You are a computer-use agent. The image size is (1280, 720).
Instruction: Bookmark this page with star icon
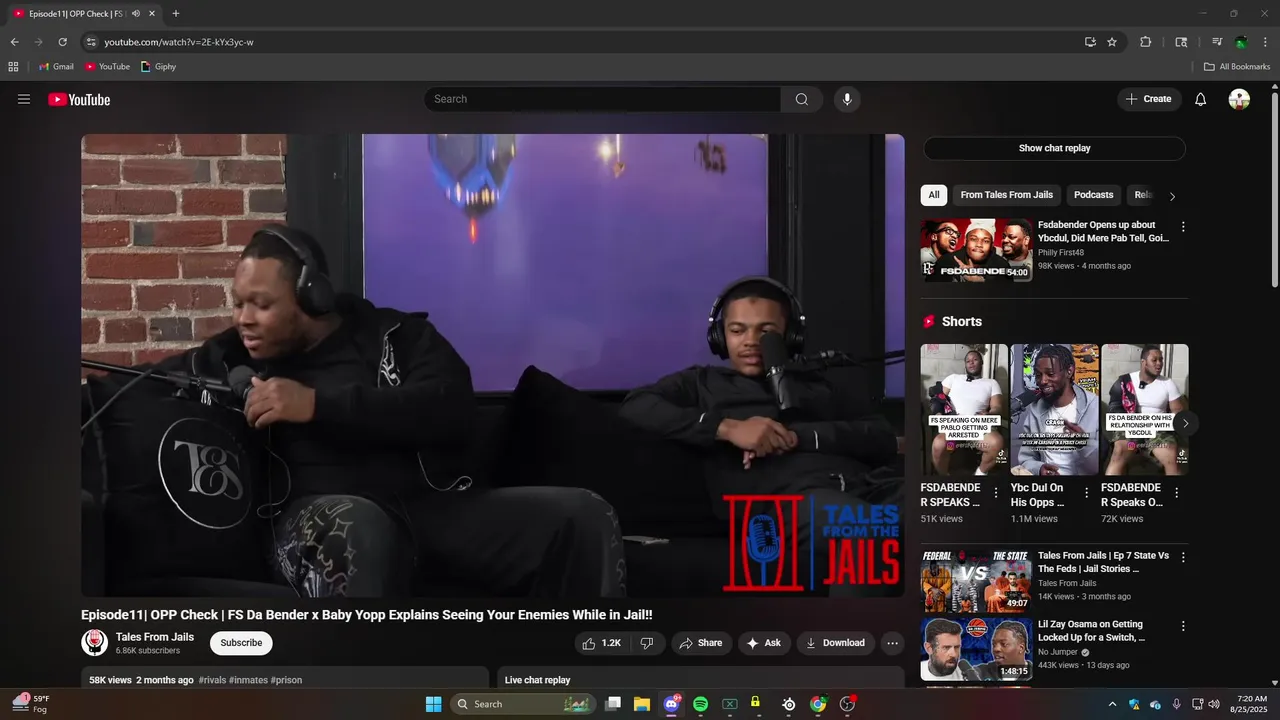click(x=1112, y=42)
